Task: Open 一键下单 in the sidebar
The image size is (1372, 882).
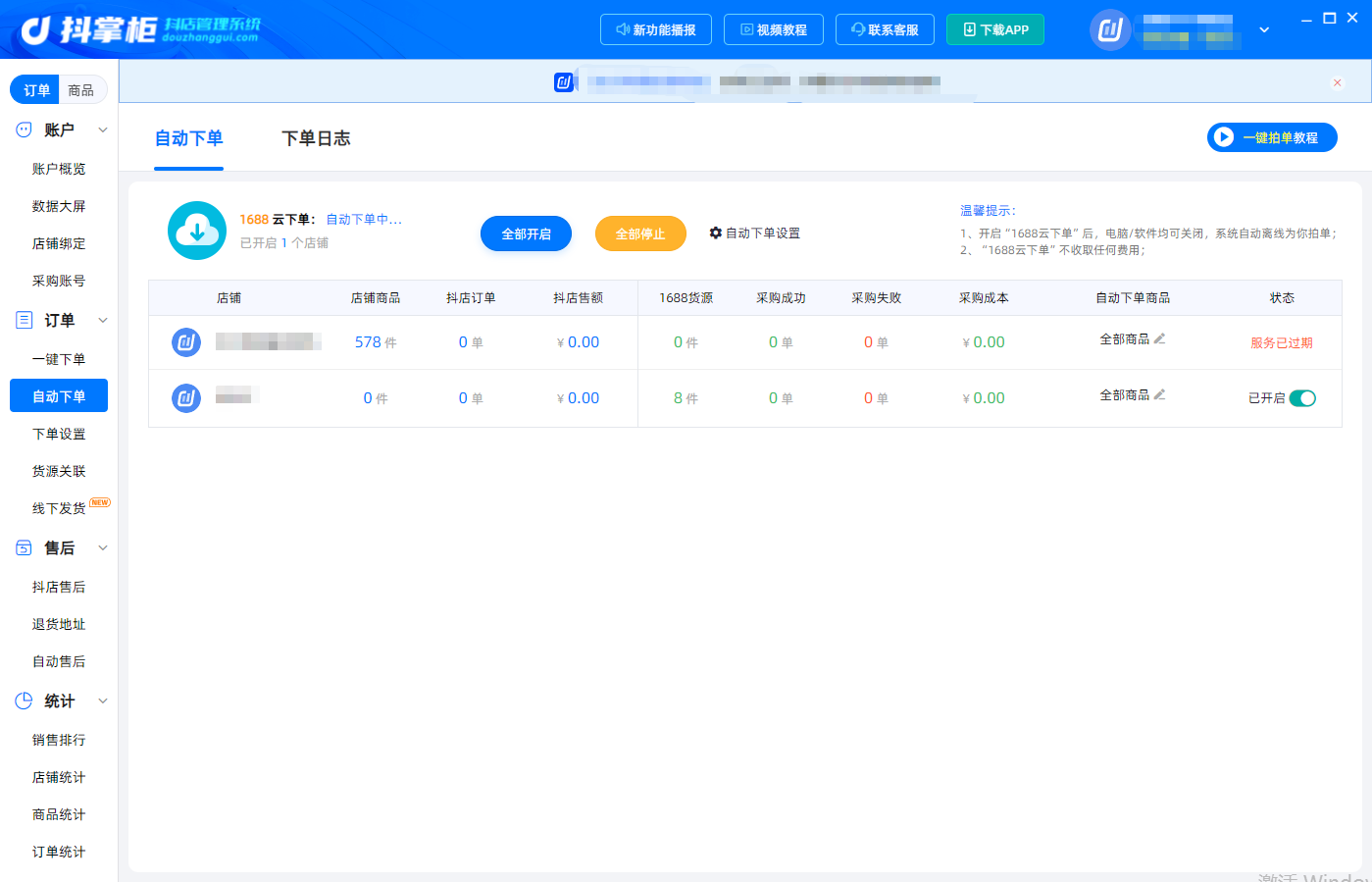Action: coord(59,359)
